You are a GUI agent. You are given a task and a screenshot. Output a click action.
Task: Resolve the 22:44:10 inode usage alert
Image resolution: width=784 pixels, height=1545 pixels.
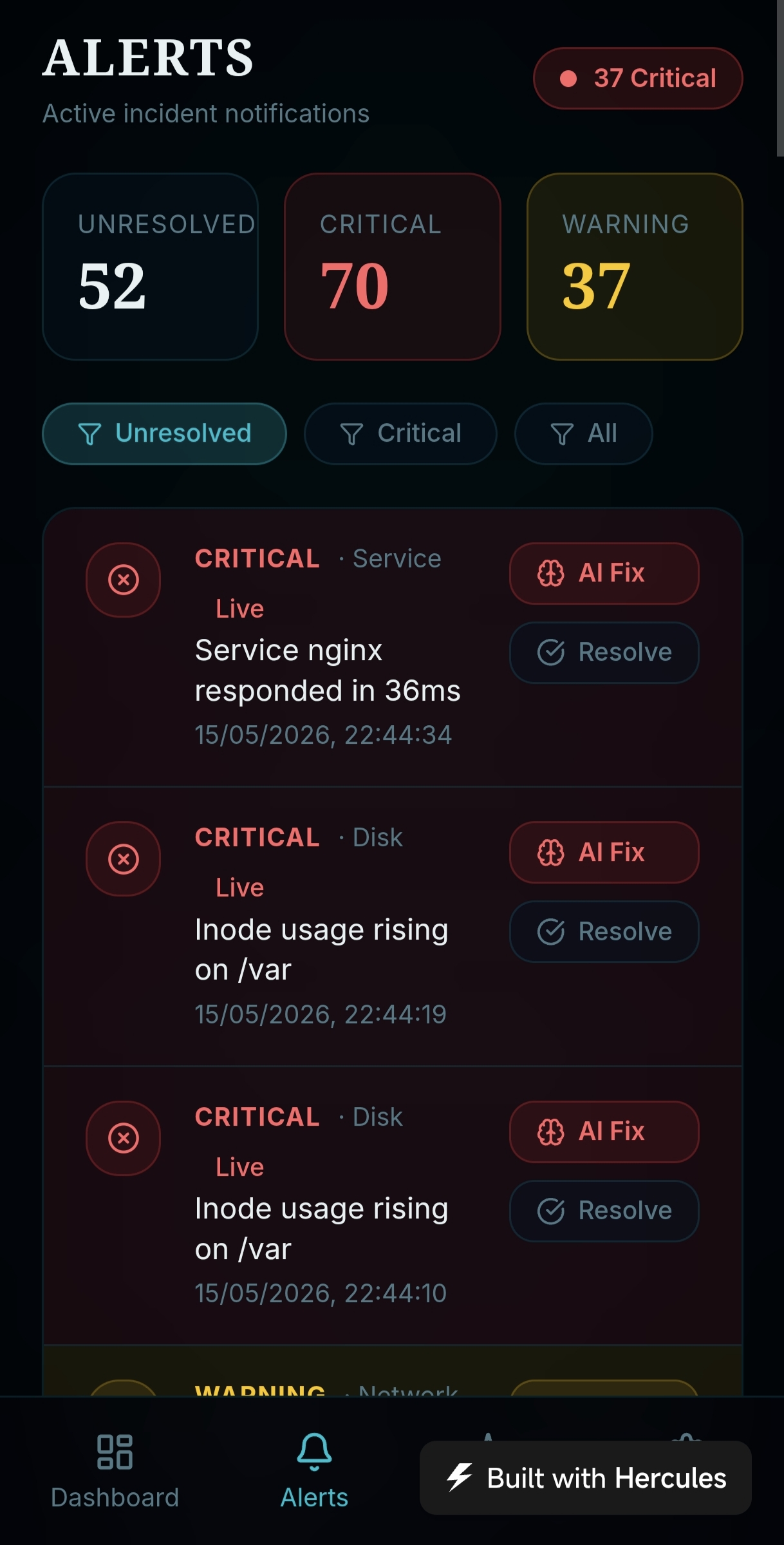604,1211
